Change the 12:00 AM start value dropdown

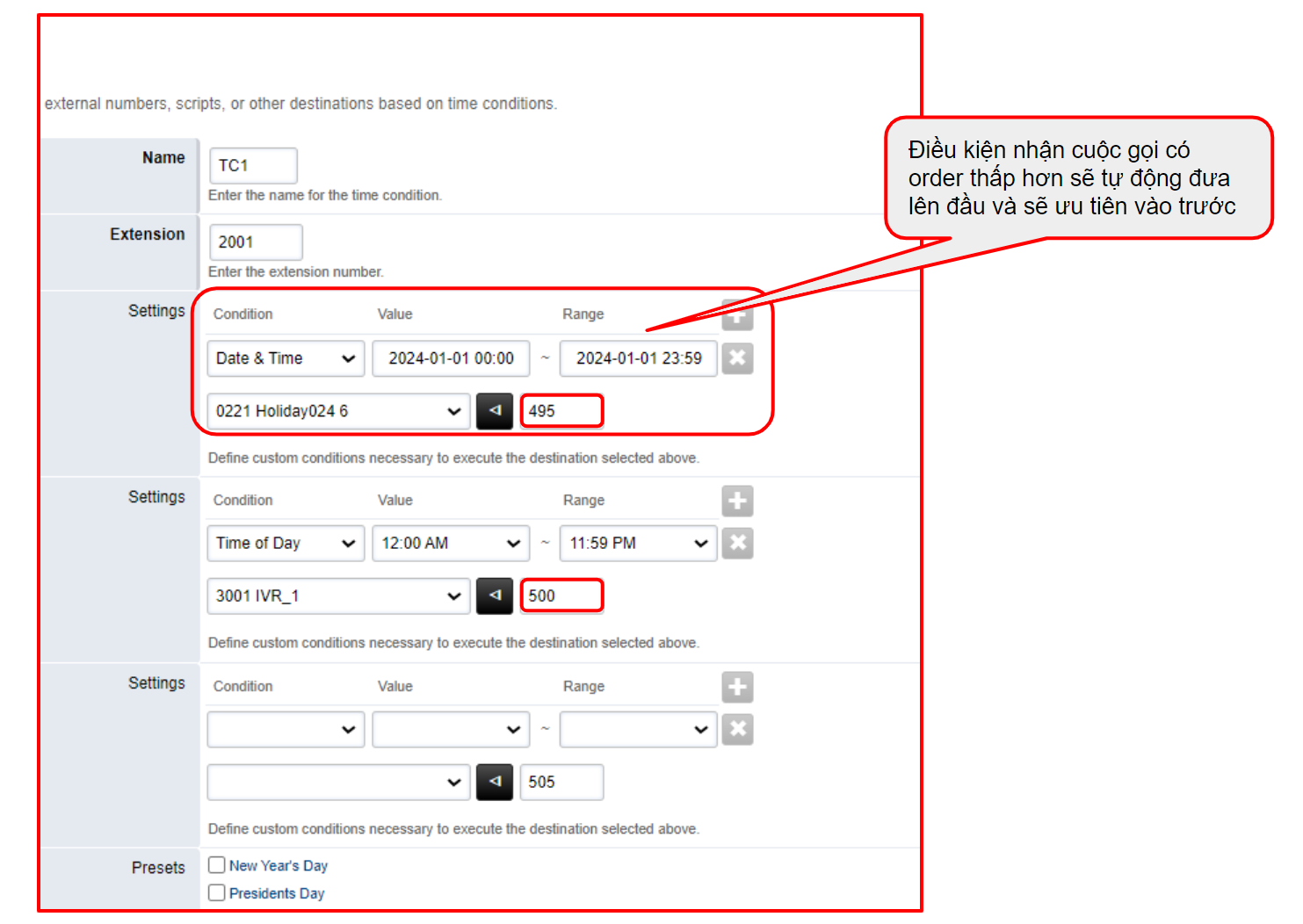tap(451, 544)
